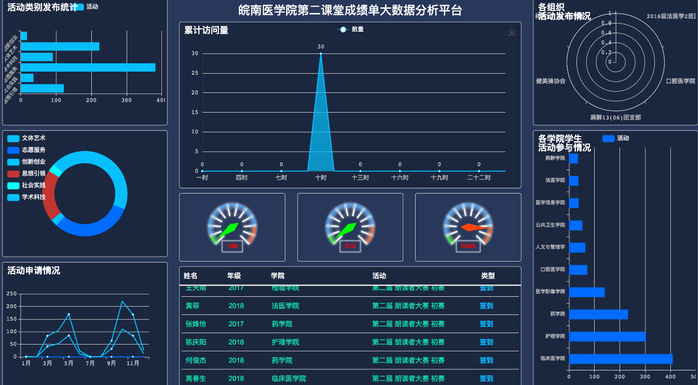Click the gauge showing value 198
Image resolution: width=698 pixels, height=385 pixels.
(232, 227)
